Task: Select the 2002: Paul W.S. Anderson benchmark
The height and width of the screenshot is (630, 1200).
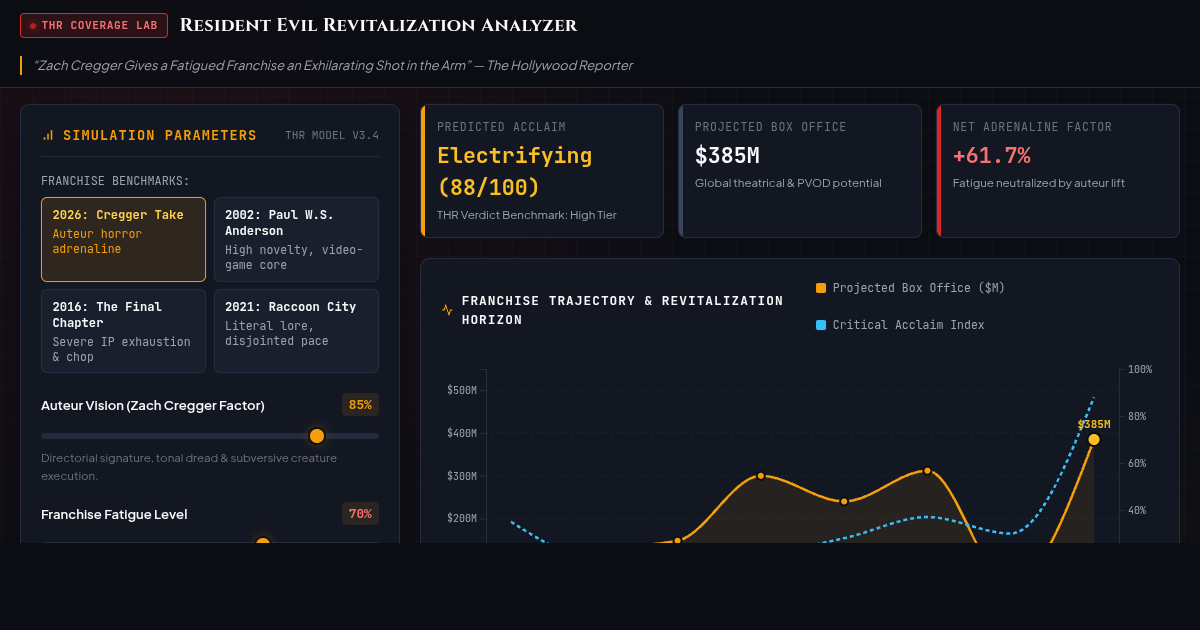Action: pyautogui.click(x=296, y=239)
